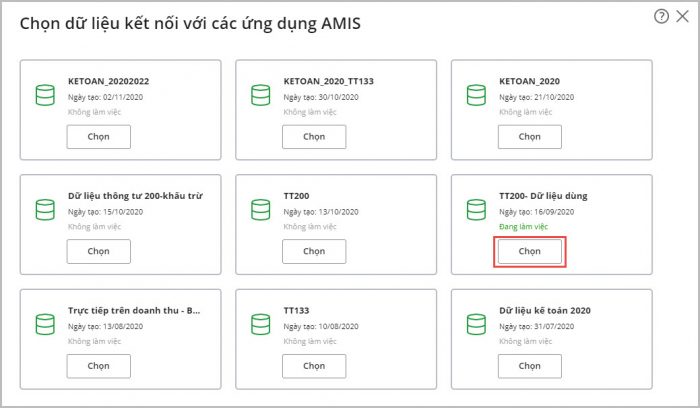Viewport: 700px width, 408px height.
Task: Click the KETOAN_2020_TT133 title text
Action: click(x=329, y=81)
